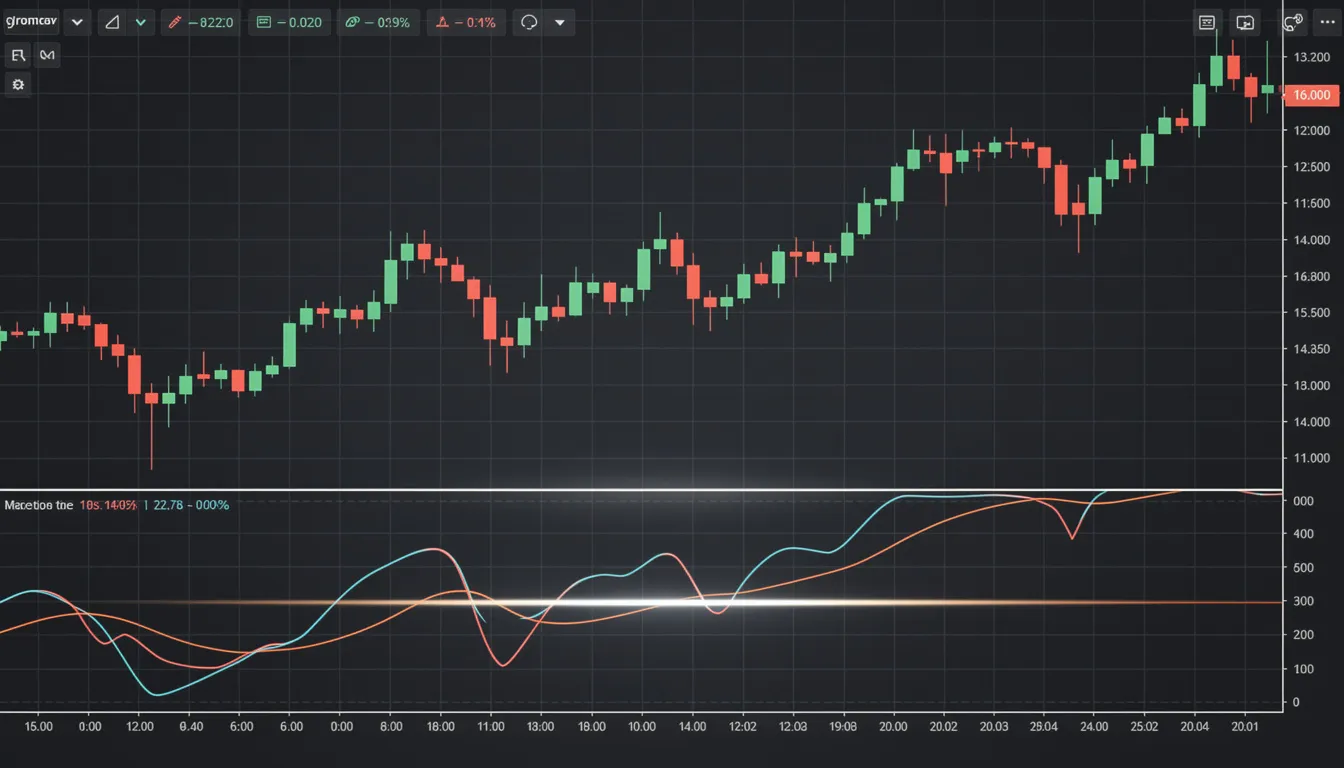Toggle the triangle shape tool visibility
Screen dimensions: 1344x768
(112, 21)
